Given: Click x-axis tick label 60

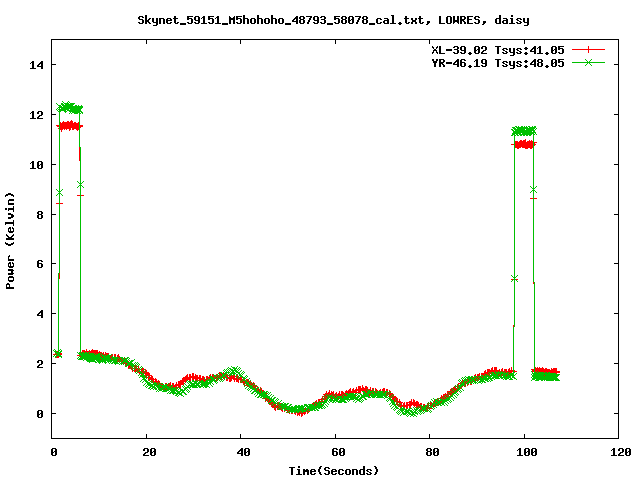Looking at the screenshot, I should (338, 452).
